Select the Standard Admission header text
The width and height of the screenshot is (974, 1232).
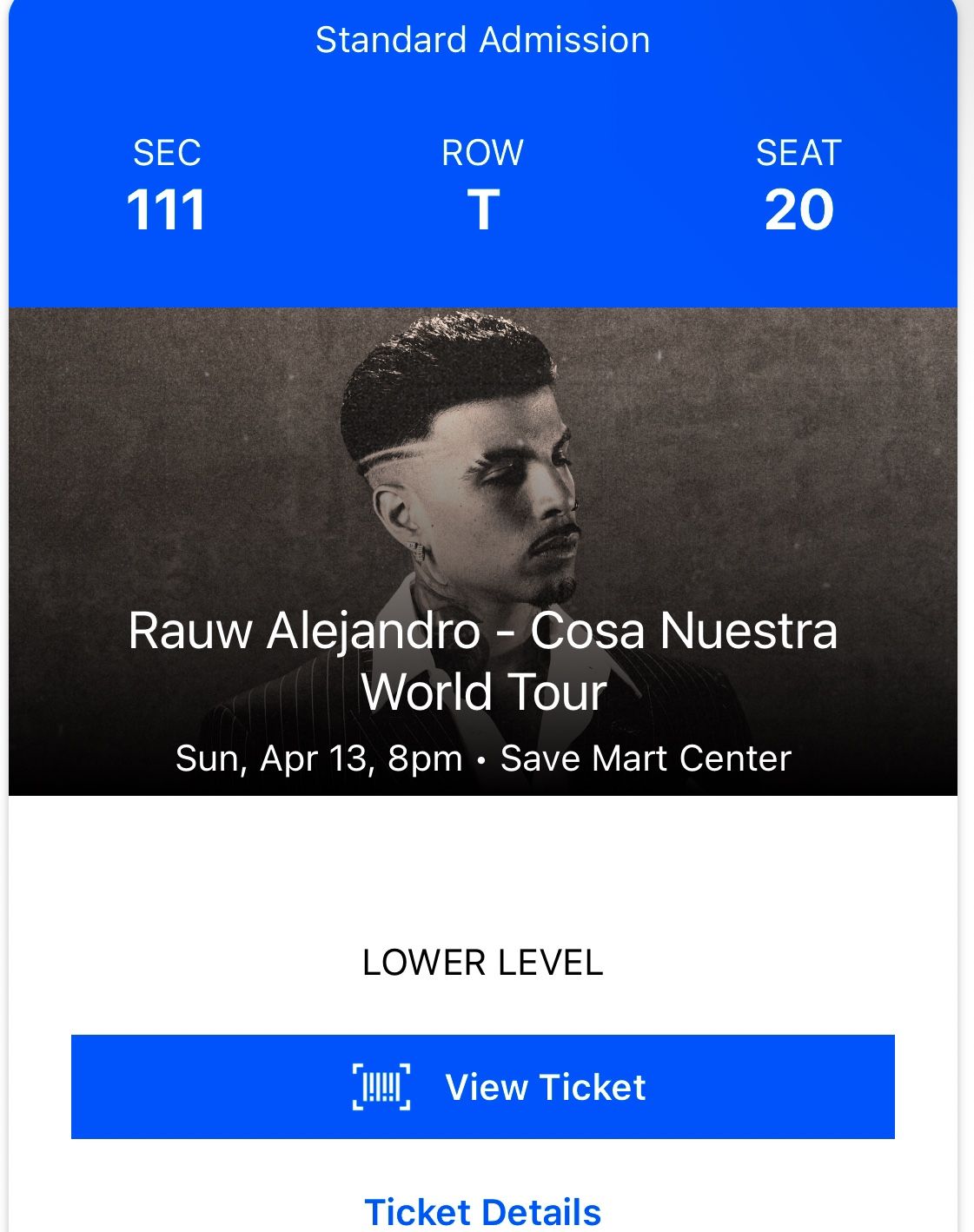[x=483, y=40]
